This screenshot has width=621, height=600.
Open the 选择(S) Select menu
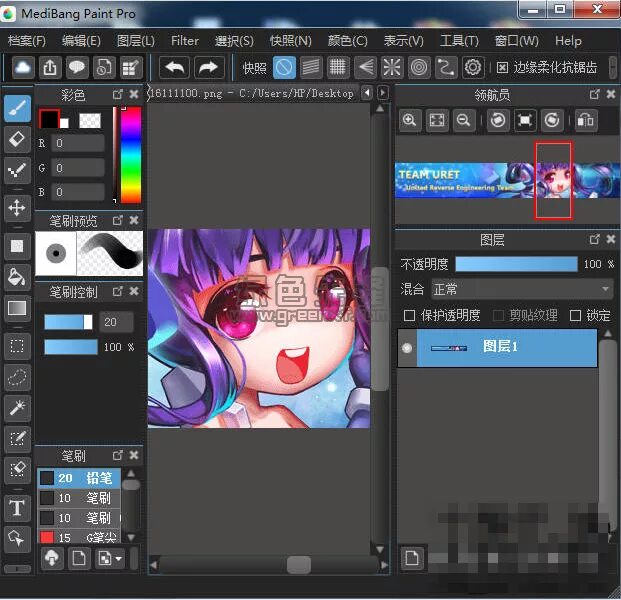[234, 41]
